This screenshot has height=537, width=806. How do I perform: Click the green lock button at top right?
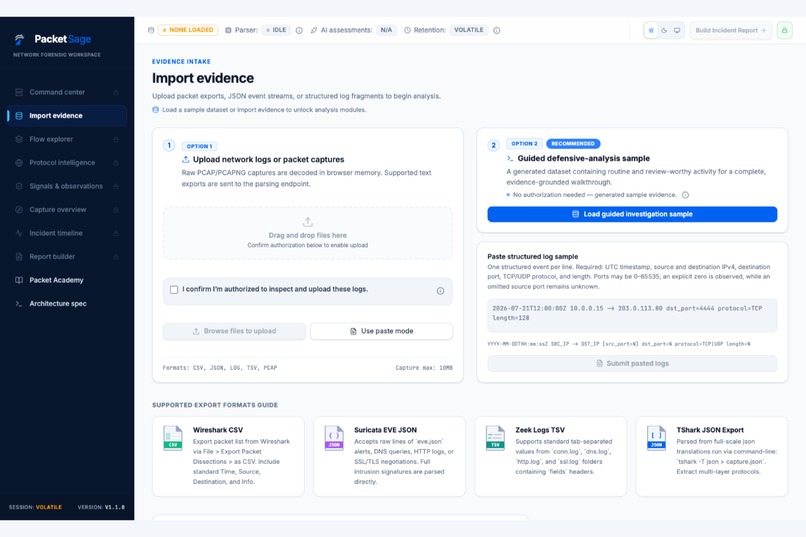point(784,30)
